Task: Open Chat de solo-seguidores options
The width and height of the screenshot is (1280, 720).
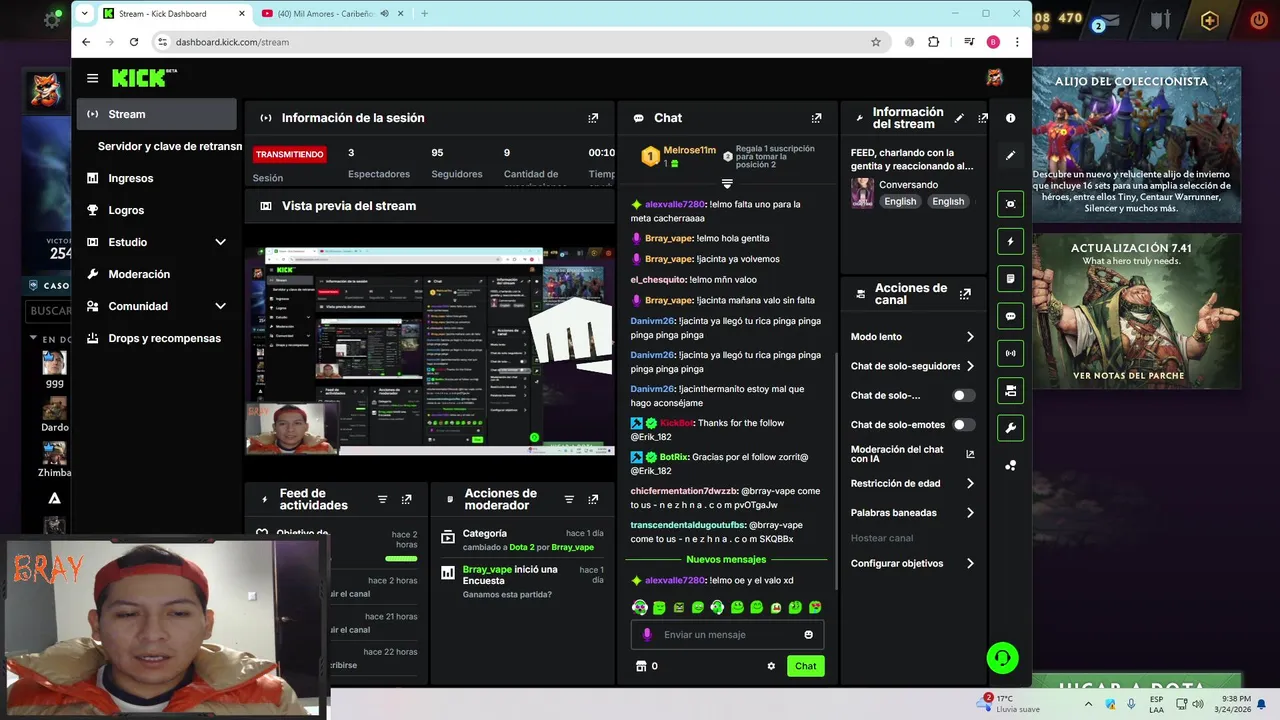Action: coord(912,366)
